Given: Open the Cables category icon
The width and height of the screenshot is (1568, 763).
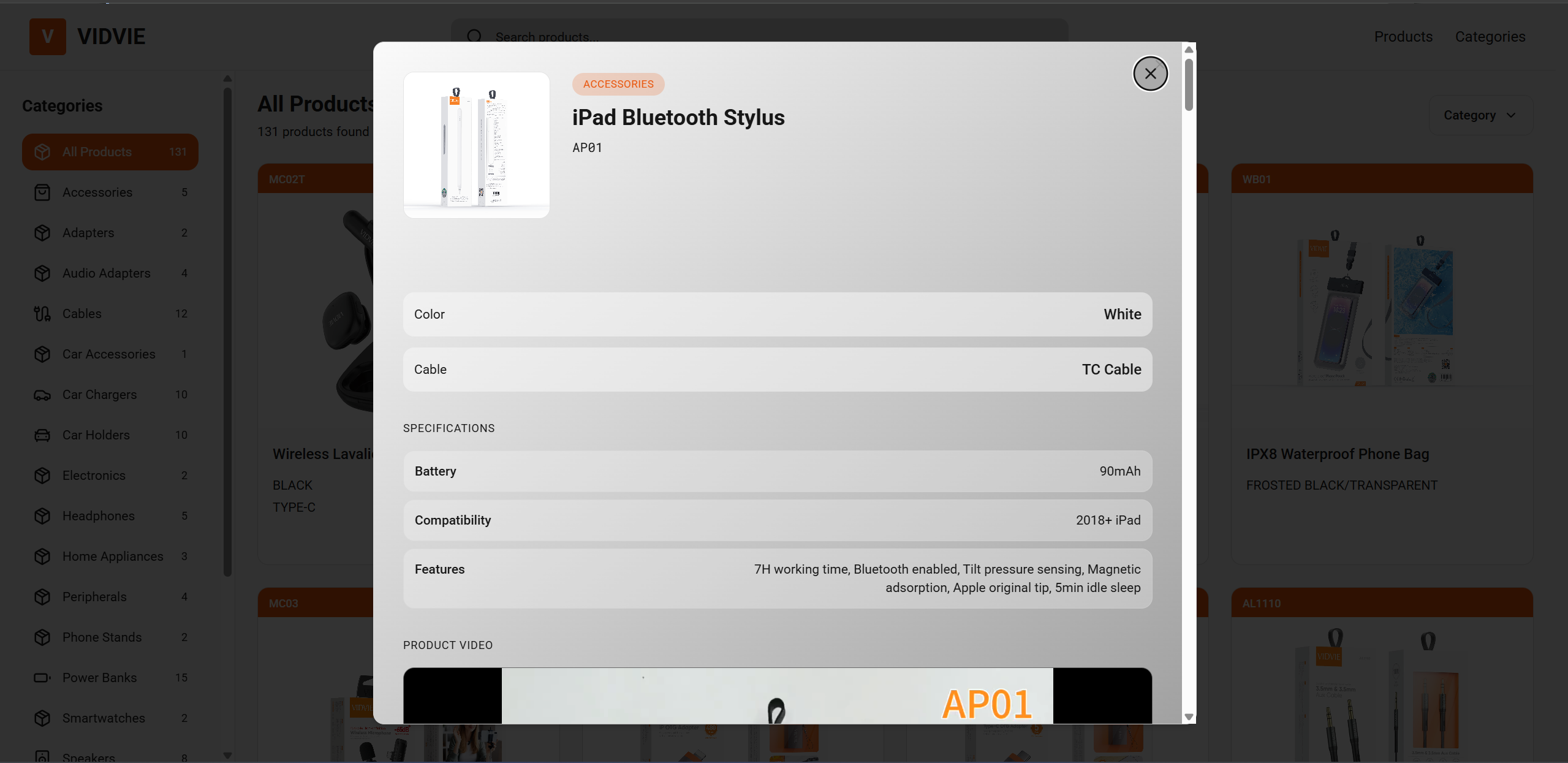Looking at the screenshot, I should (42, 314).
